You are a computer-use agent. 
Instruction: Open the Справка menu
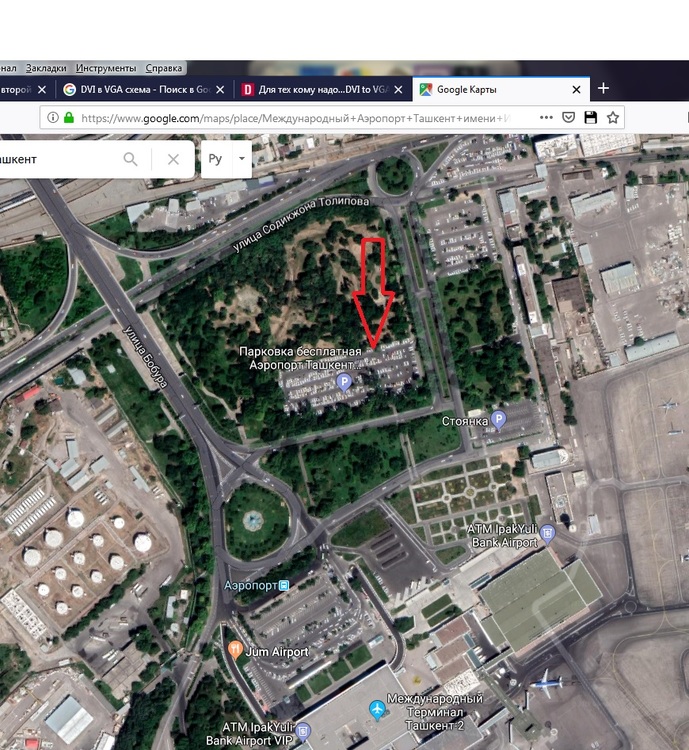pyautogui.click(x=164, y=68)
